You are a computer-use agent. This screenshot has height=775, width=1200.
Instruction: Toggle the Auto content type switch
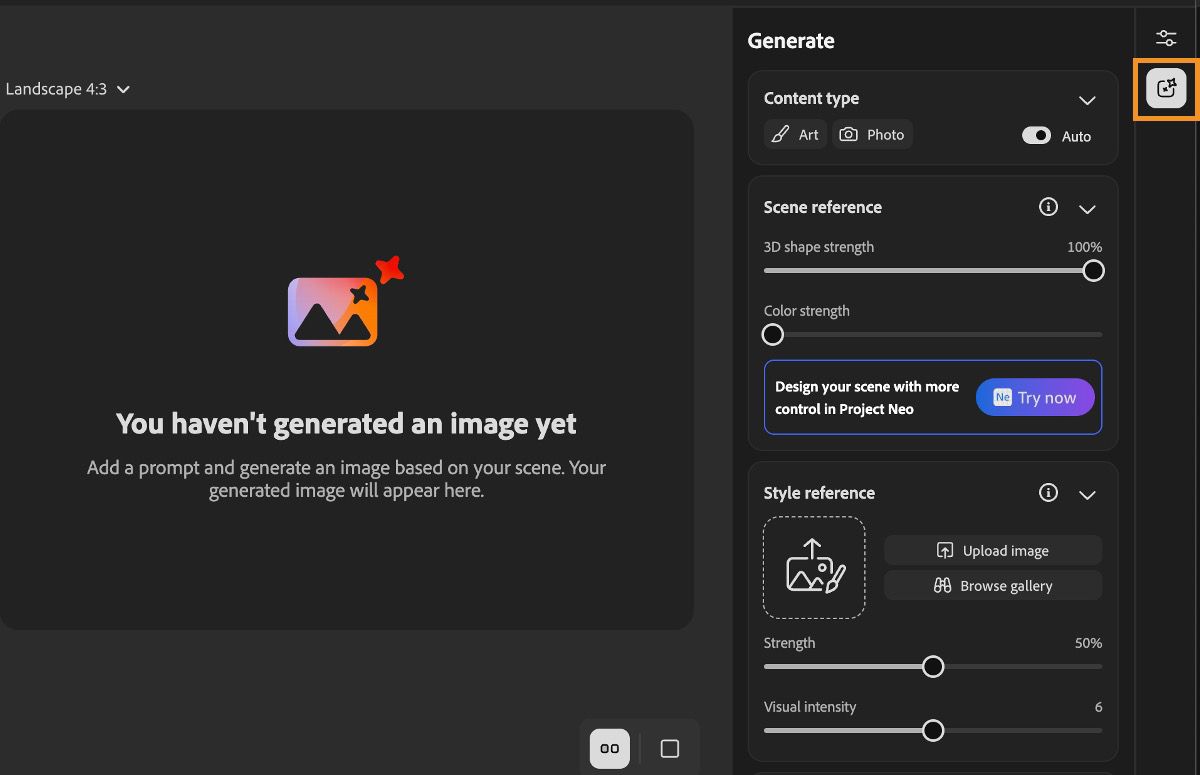(x=1037, y=135)
